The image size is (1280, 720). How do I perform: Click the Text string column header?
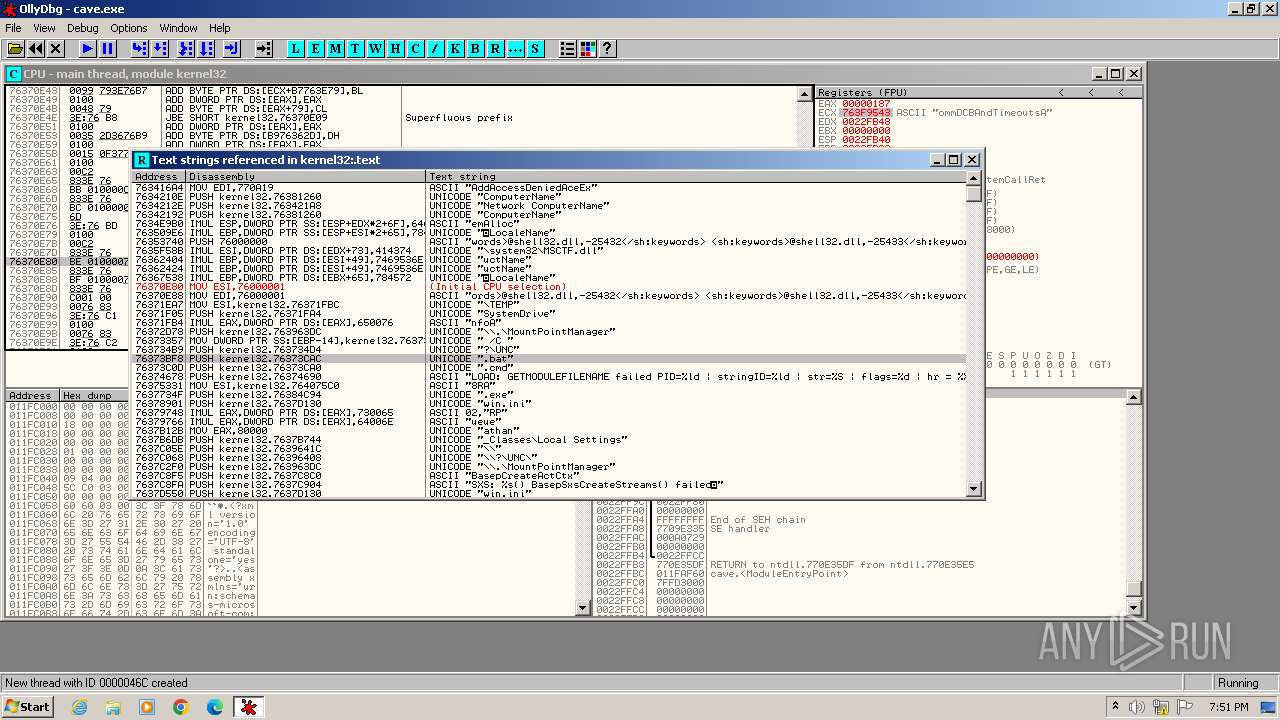pyautogui.click(x=696, y=177)
